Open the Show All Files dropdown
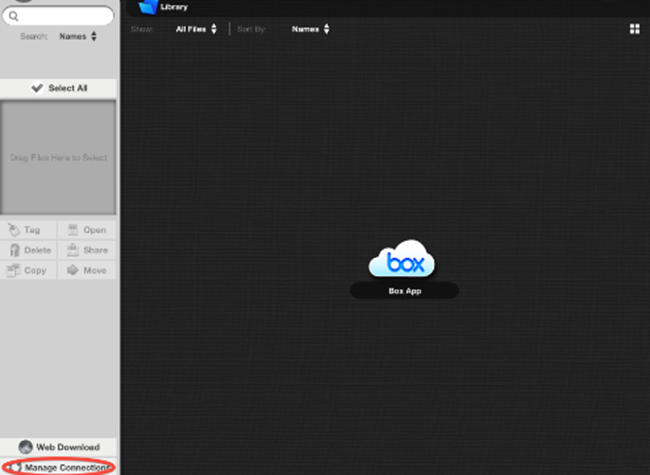The height and width of the screenshot is (475, 650). 196,29
